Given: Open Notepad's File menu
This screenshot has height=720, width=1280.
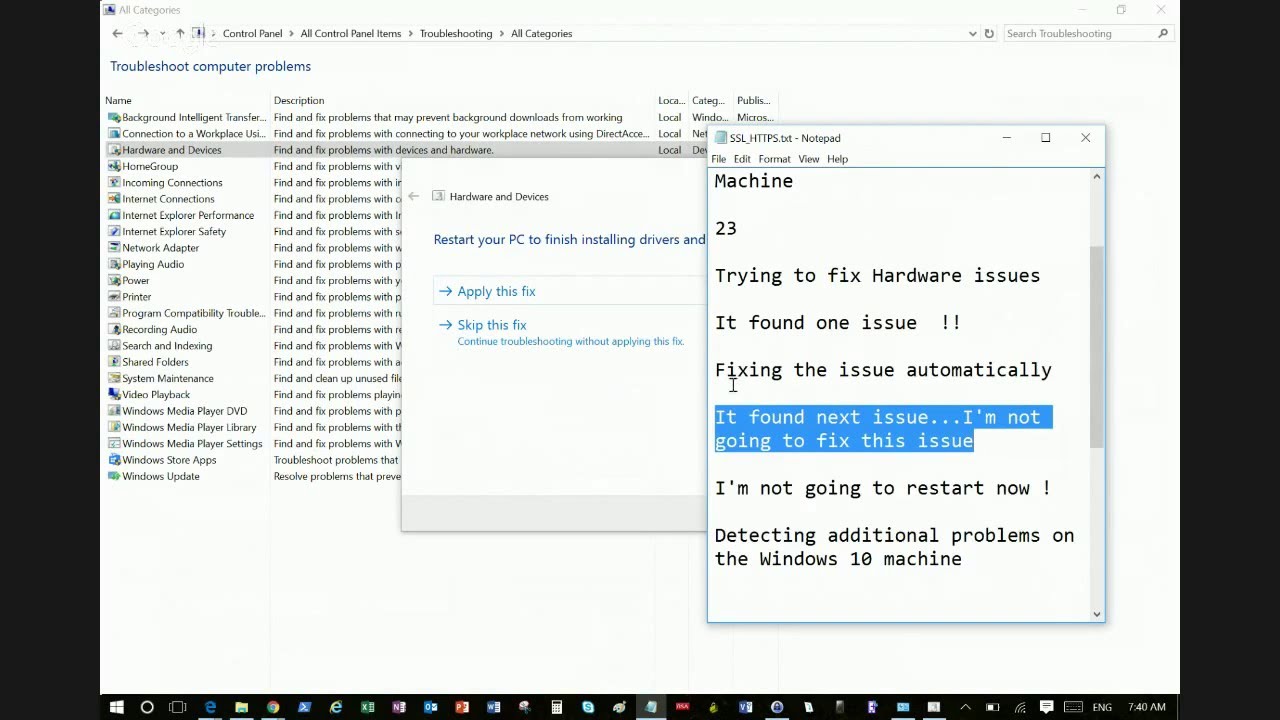Looking at the screenshot, I should 718,159.
